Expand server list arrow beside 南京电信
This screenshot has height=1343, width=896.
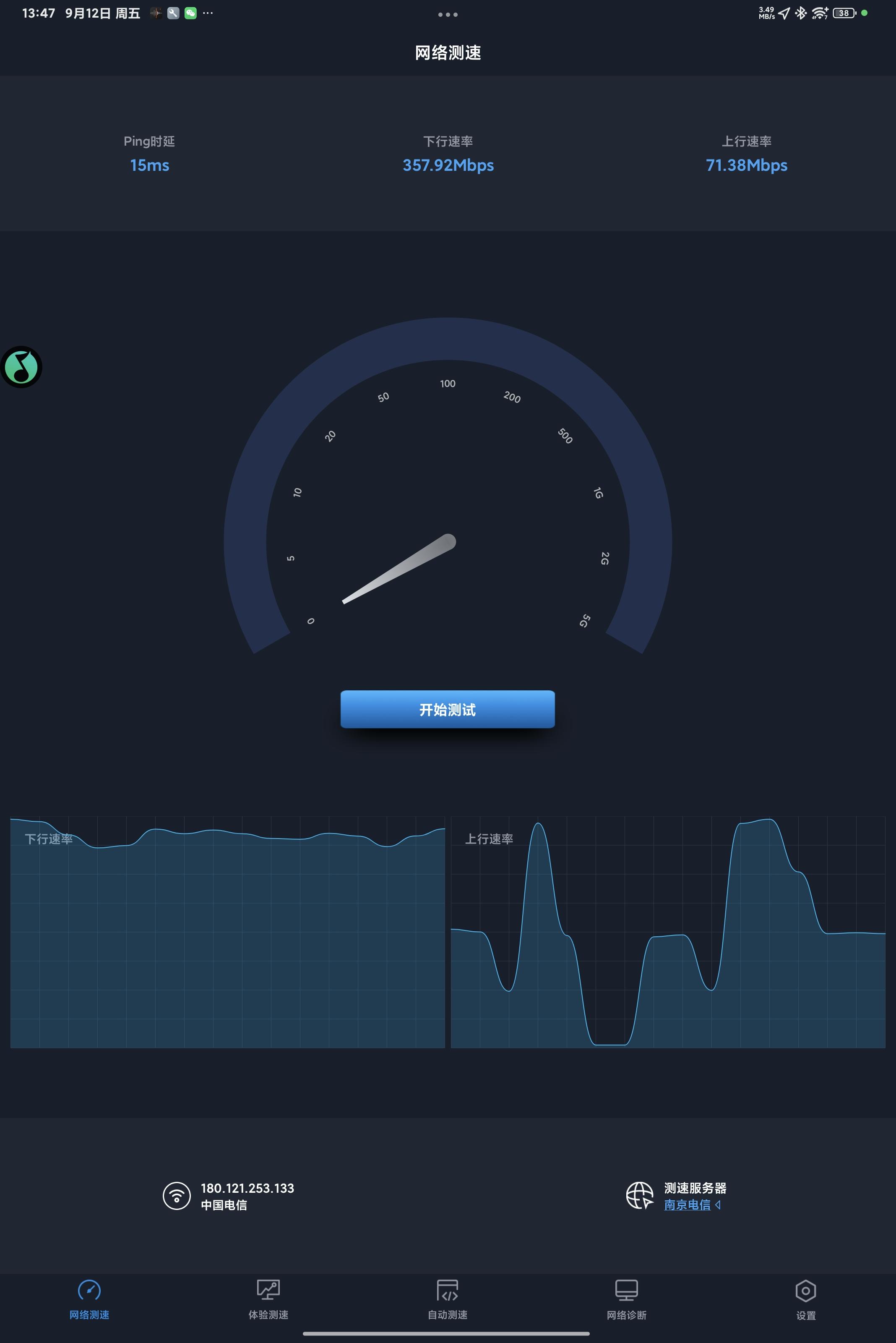718,1205
